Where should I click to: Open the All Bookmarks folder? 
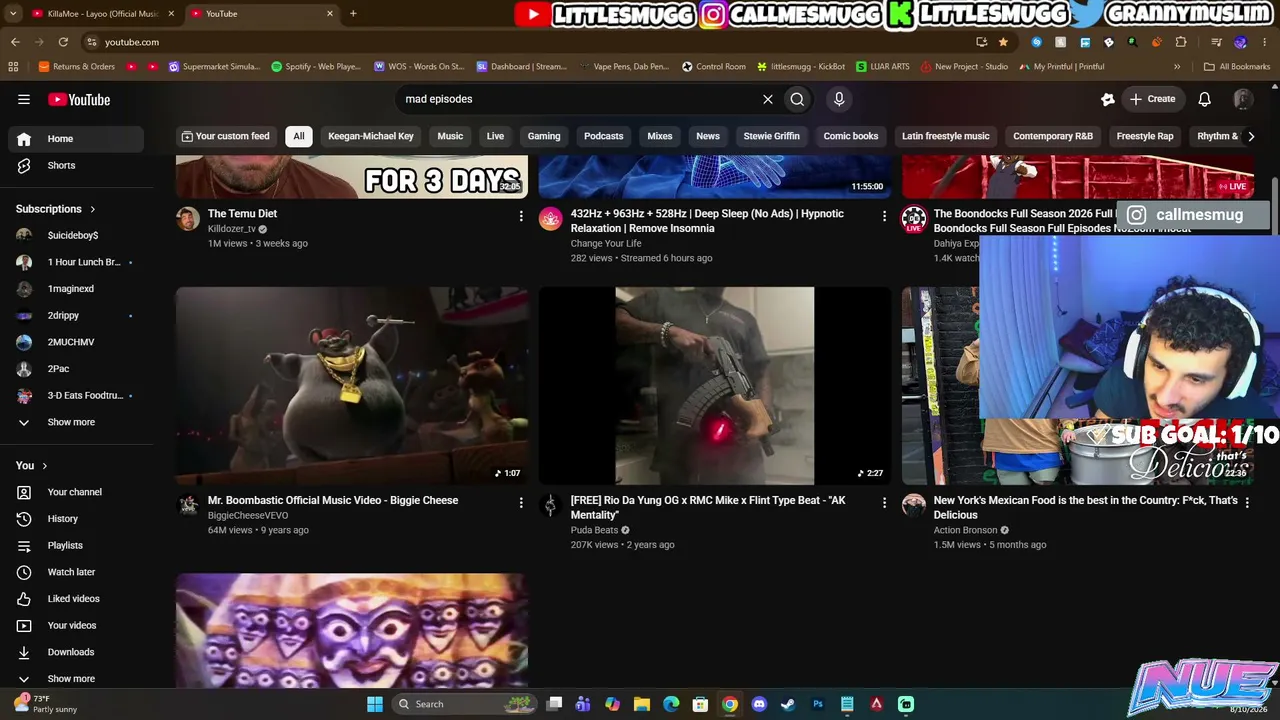point(1237,67)
